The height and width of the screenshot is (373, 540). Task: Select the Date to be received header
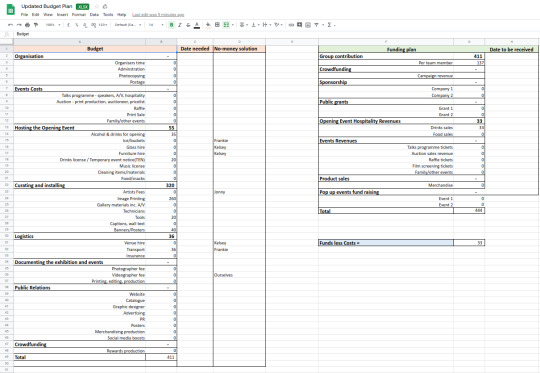[511, 49]
